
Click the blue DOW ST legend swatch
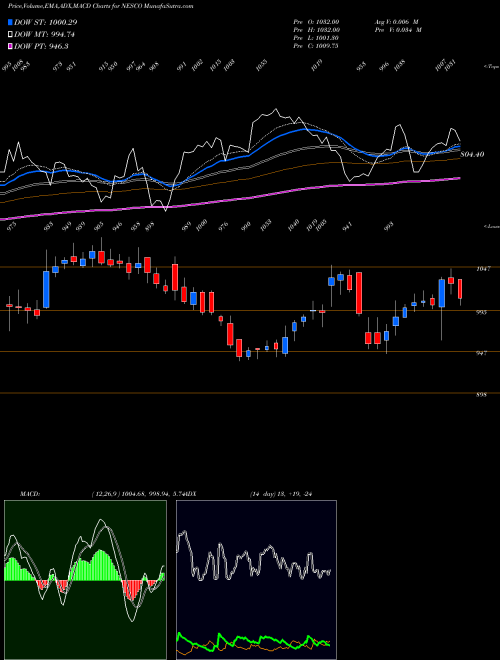click(10, 22)
